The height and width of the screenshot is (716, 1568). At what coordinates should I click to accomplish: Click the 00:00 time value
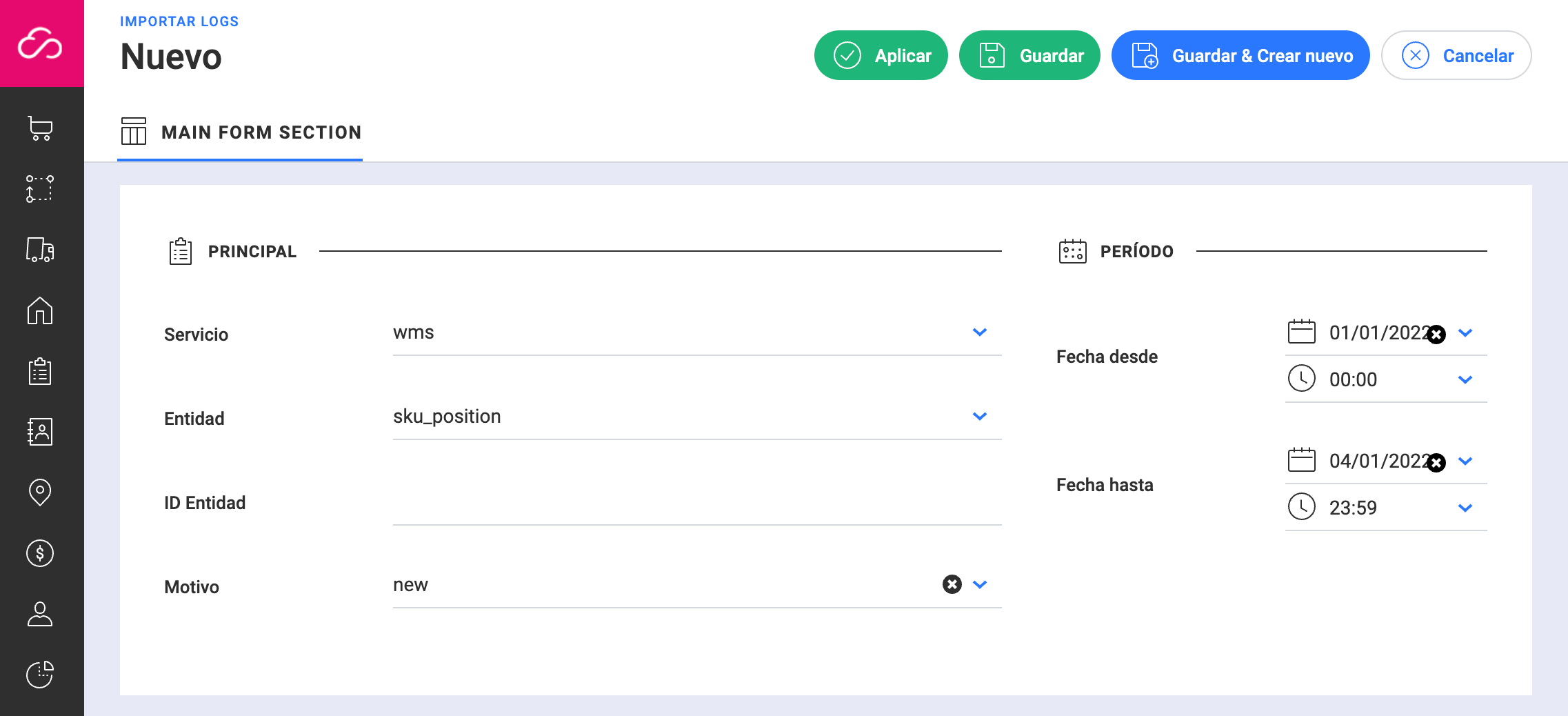click(x=1353, y=380)
